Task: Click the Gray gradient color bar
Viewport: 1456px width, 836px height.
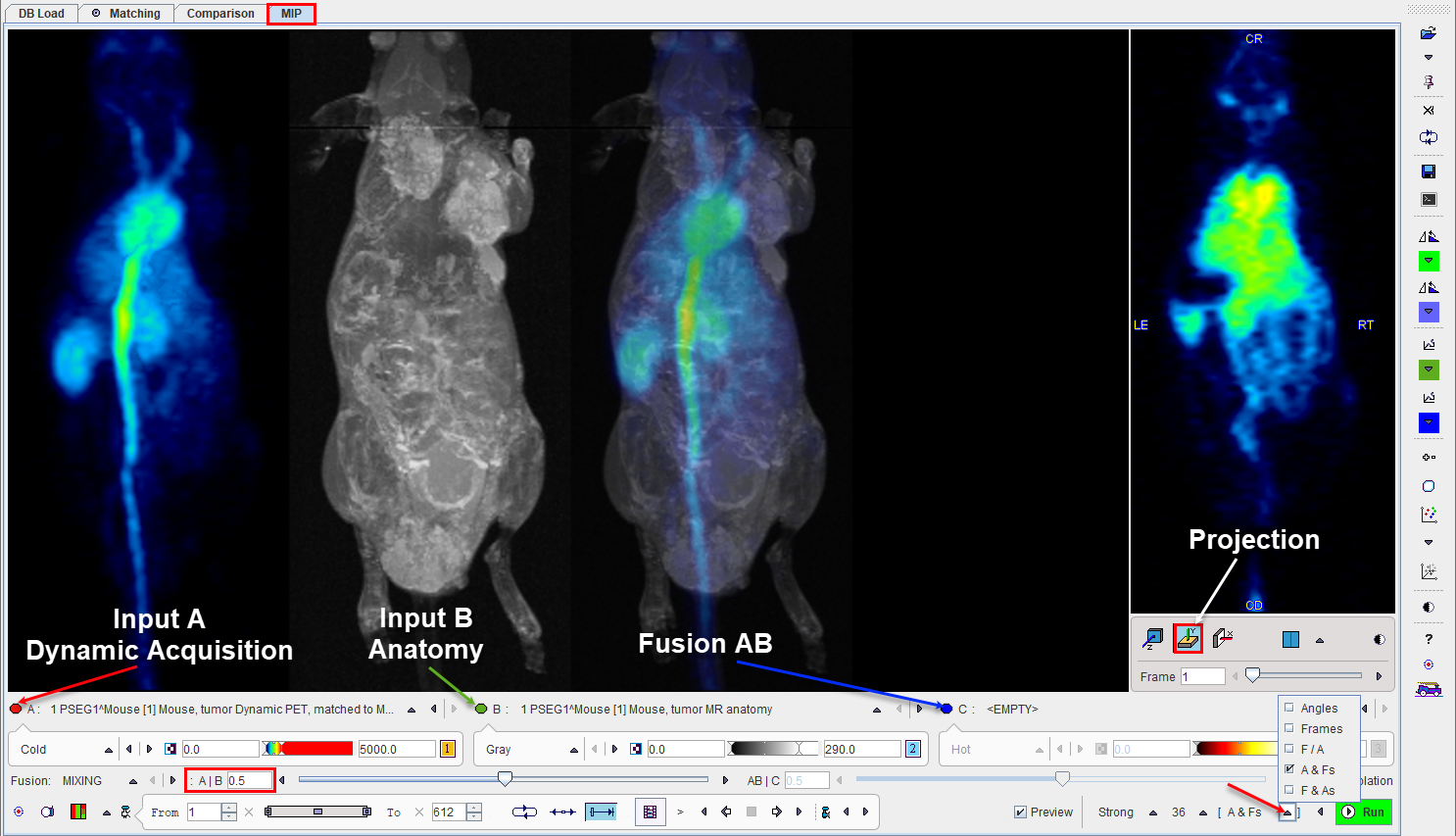Action: [773, 749]
